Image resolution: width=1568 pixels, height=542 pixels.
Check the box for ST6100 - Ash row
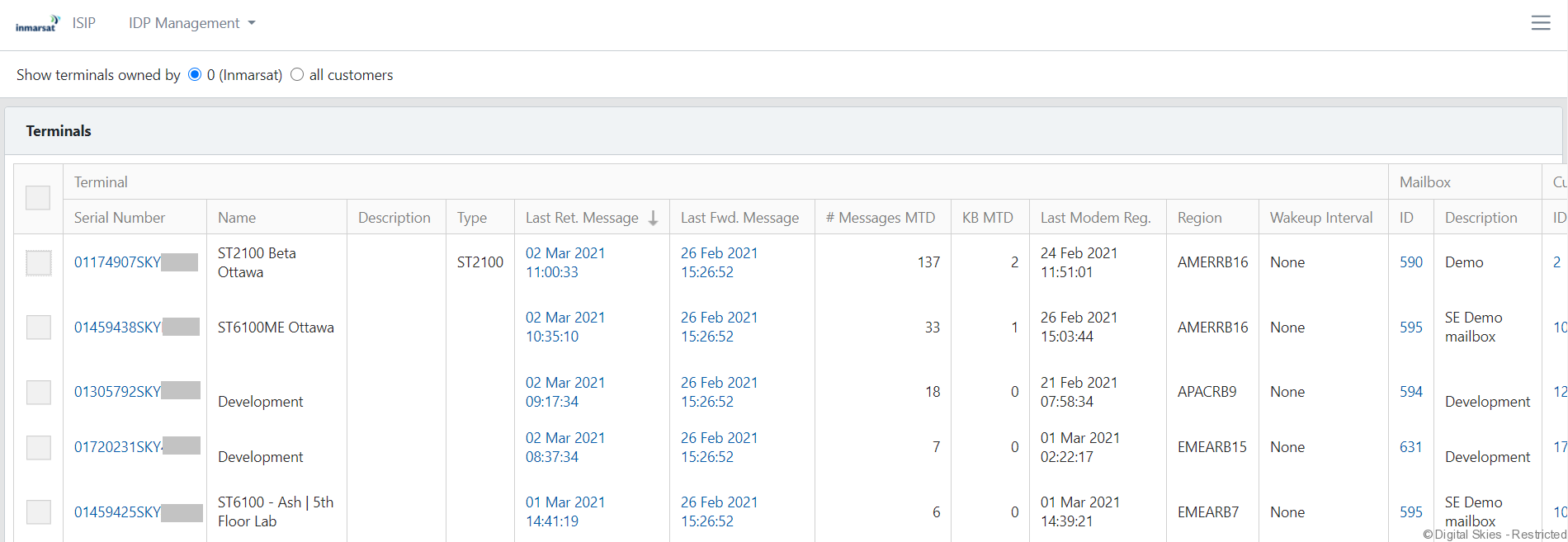tap(39, 512)
